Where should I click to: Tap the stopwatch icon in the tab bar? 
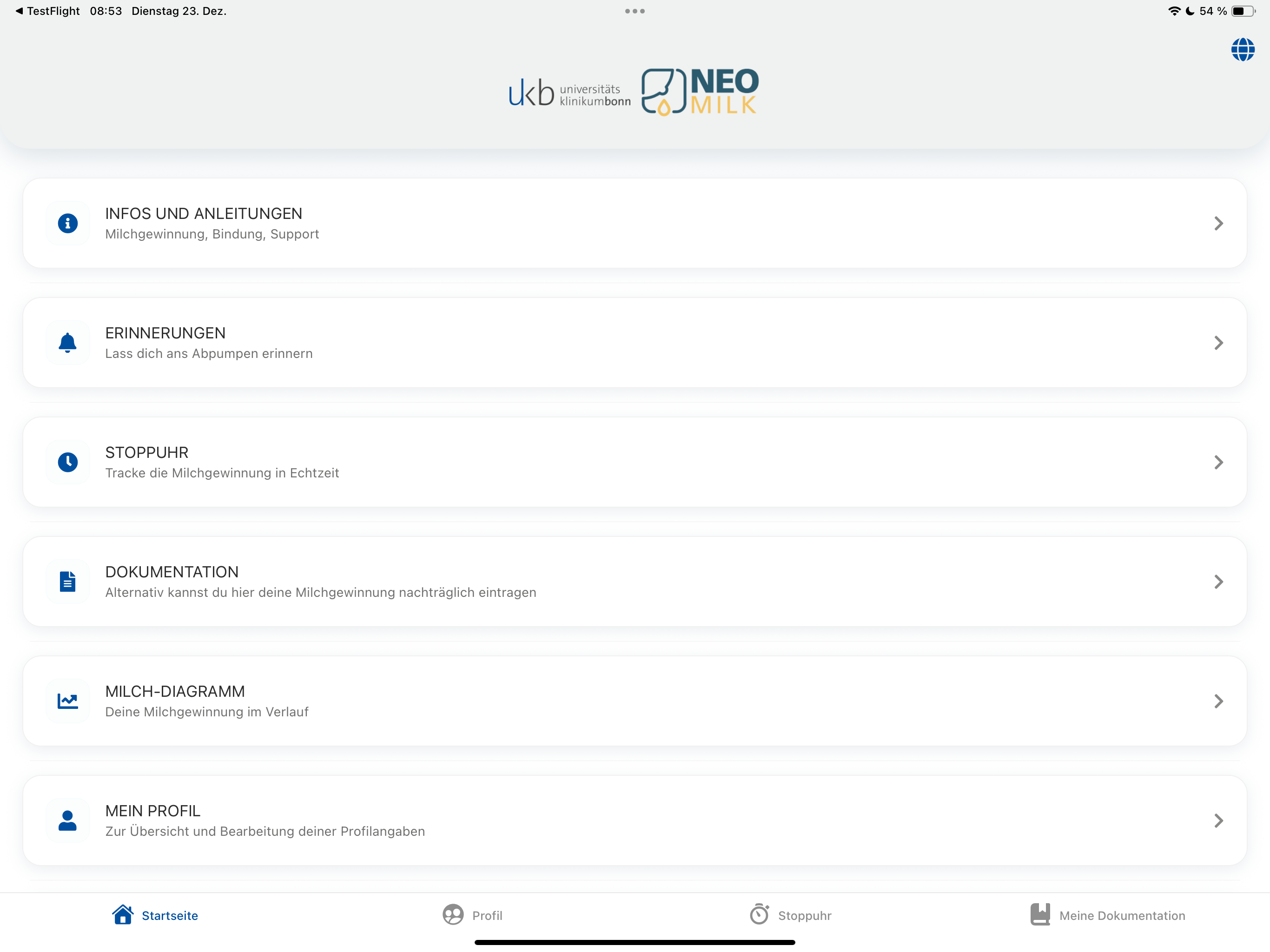point(759,914)
